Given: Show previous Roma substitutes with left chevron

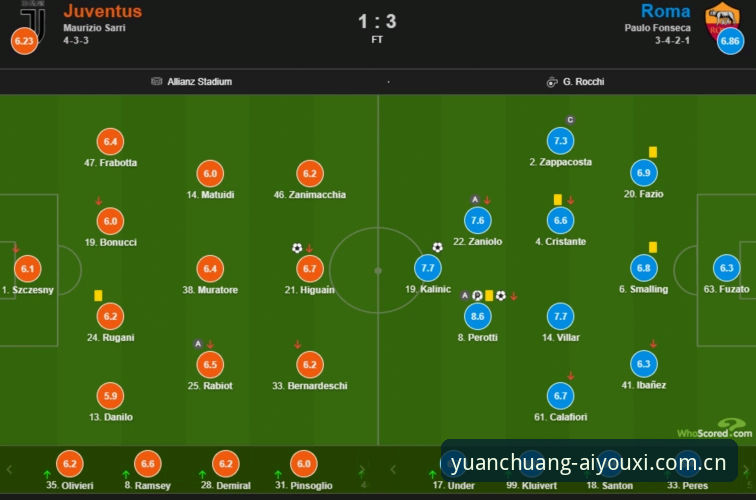Looking at the screenshot, I should (x=393, y=469).
